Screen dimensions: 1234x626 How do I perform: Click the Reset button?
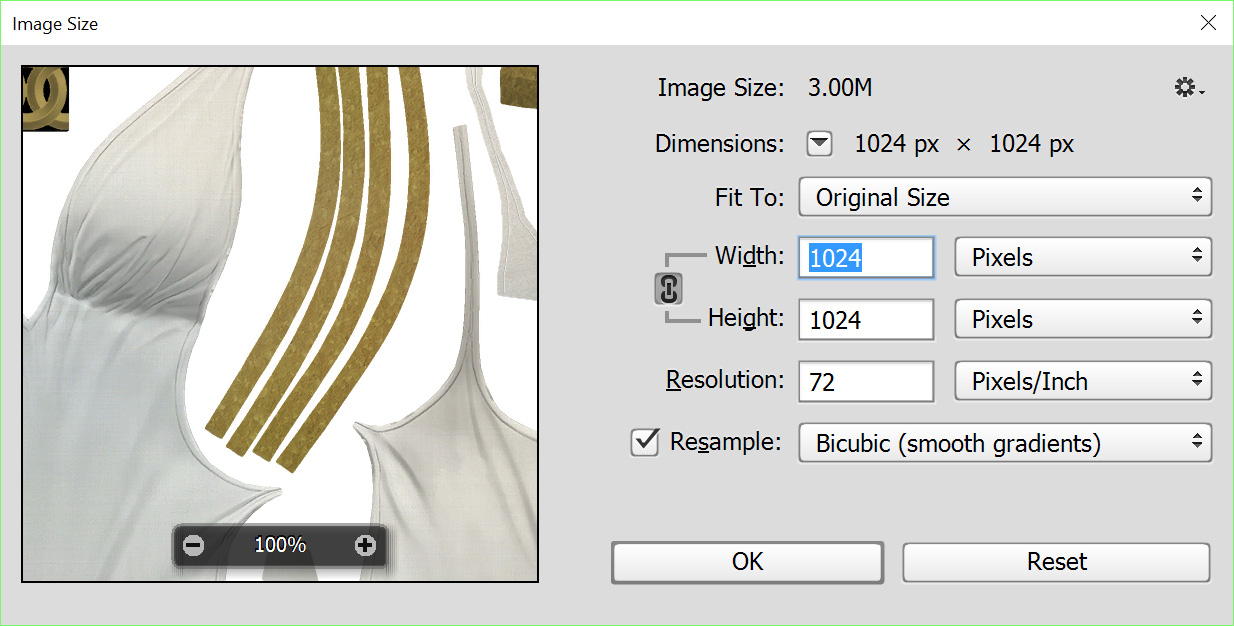pos(1056,562)
